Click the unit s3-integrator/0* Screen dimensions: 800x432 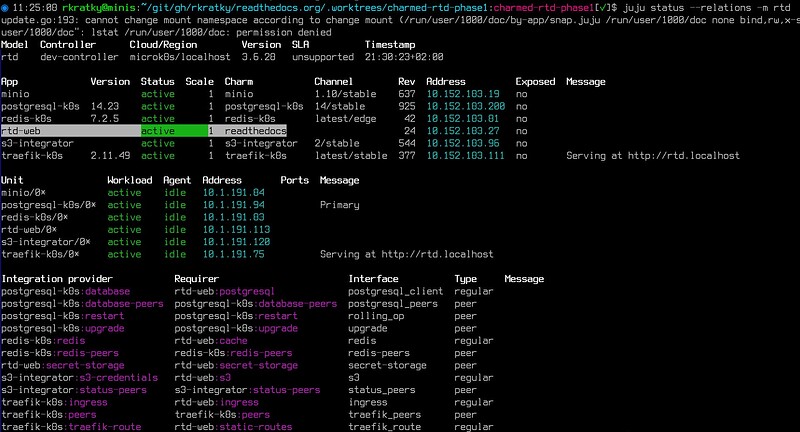[46, 242]
